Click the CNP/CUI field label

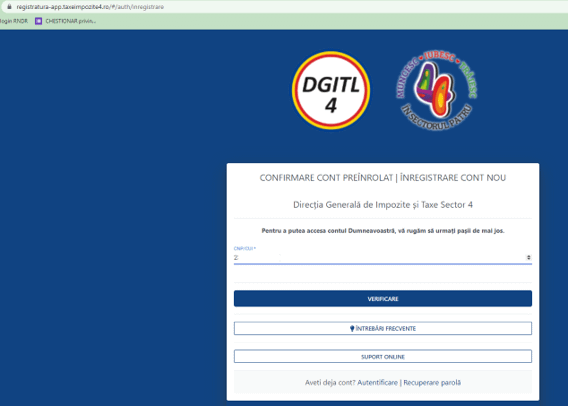[x=245, y=248]
